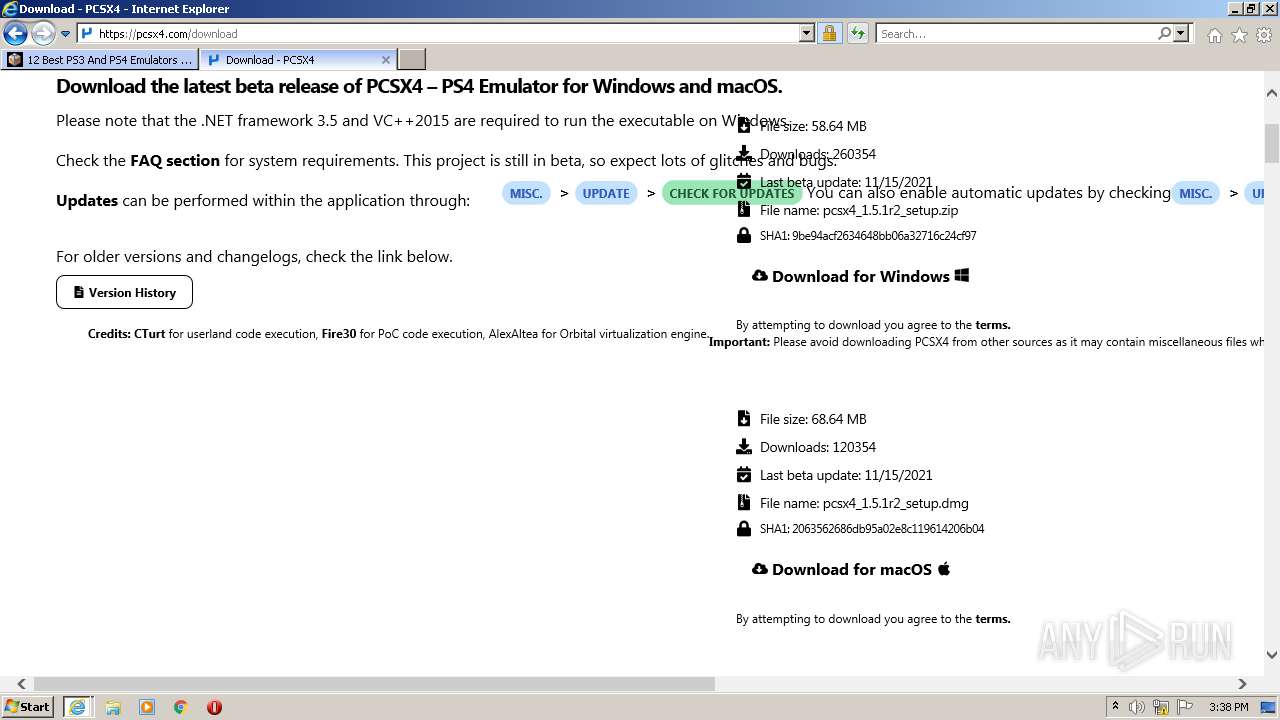The image size is (1280, 720).
Task: Open the search provider dropdown
Action: 1181,33
